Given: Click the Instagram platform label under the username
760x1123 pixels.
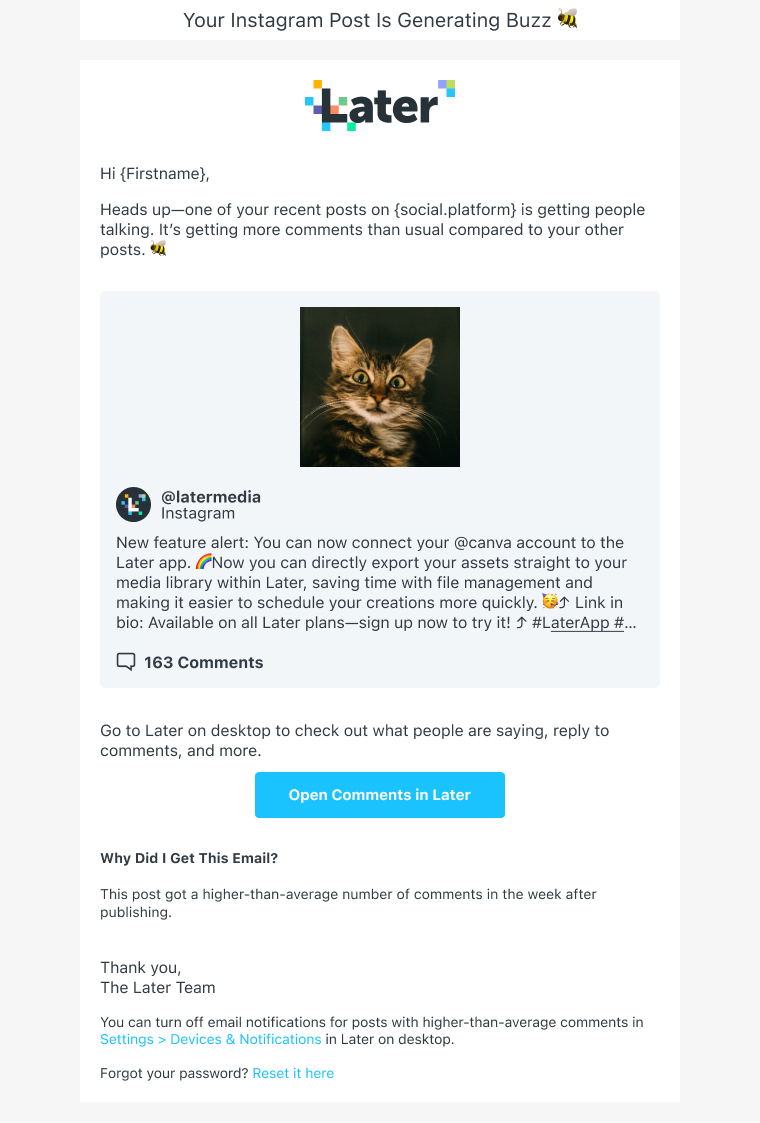Looking at the screenshot, I should point(198,514).
